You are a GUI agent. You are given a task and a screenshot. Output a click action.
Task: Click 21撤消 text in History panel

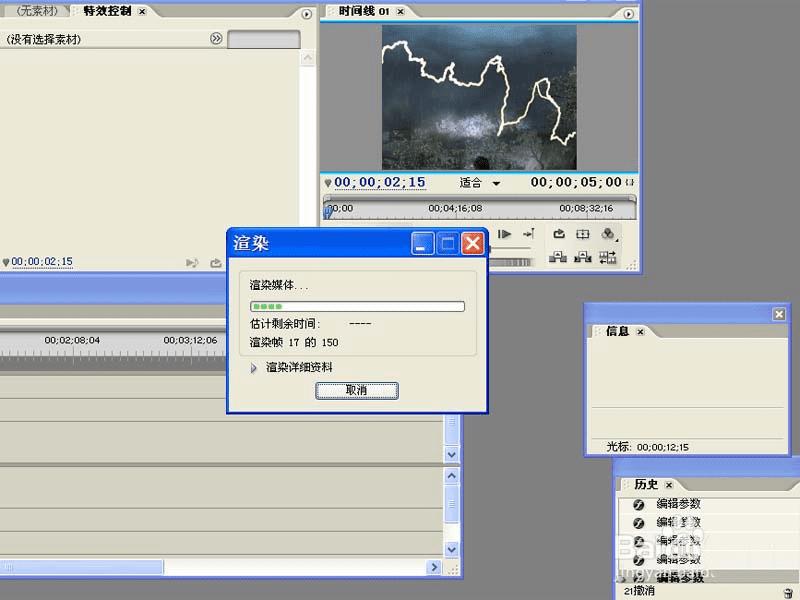pos(639,591)
